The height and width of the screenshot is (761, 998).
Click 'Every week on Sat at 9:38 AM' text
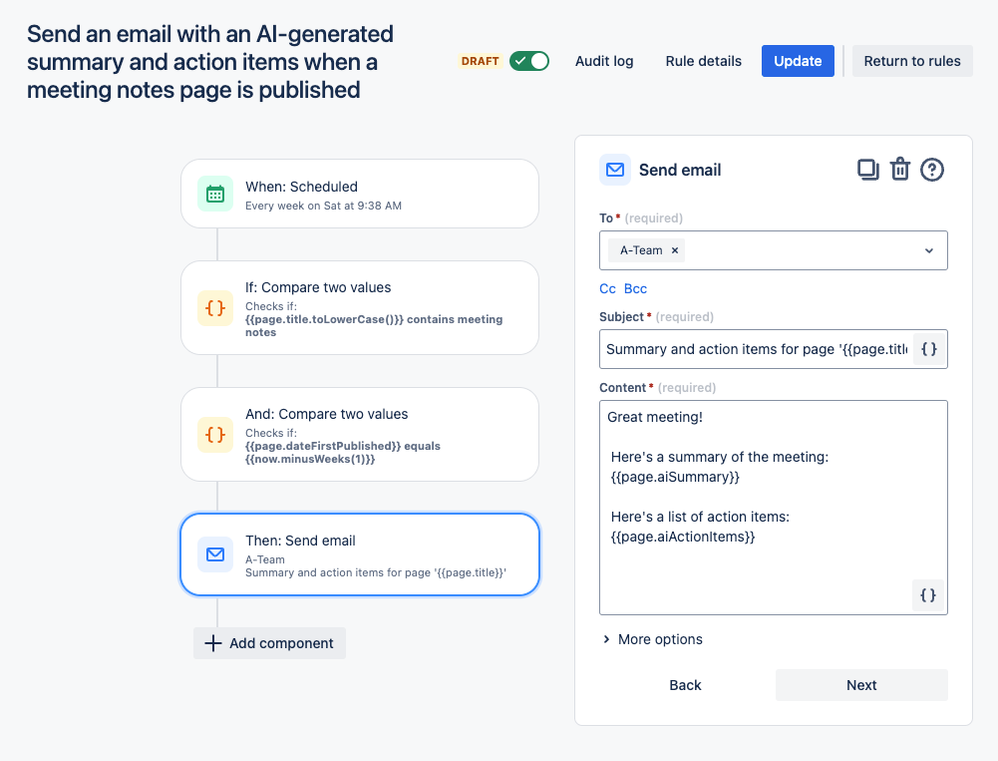[323, 206]
